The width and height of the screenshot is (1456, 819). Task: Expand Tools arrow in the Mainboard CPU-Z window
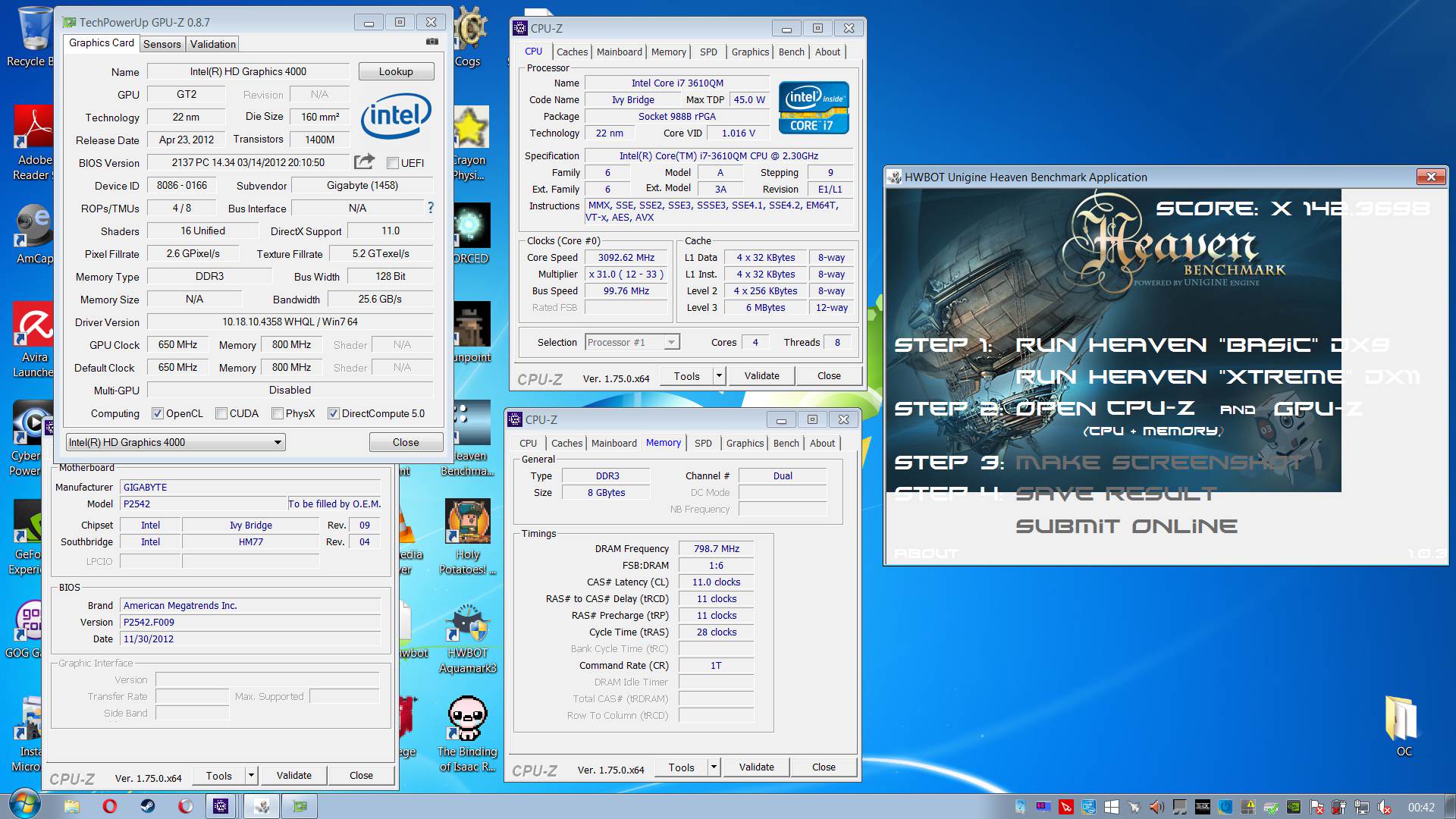pyautogui.click(x=251, y=775)
